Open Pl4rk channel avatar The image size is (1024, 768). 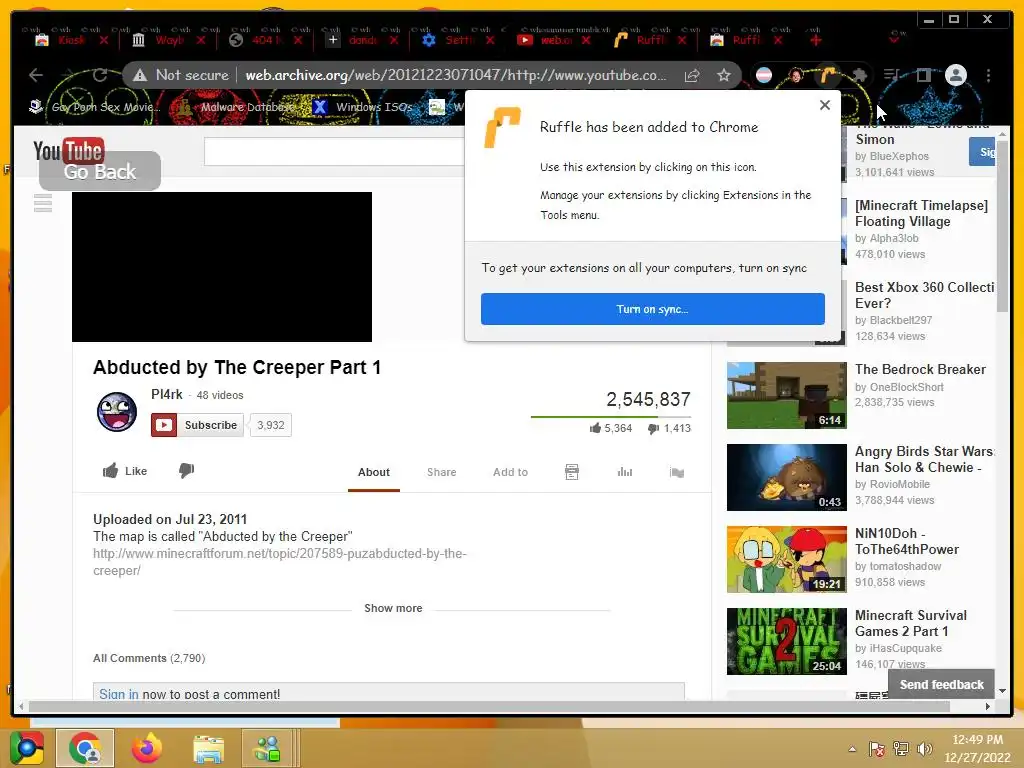(x=117, y=412)
